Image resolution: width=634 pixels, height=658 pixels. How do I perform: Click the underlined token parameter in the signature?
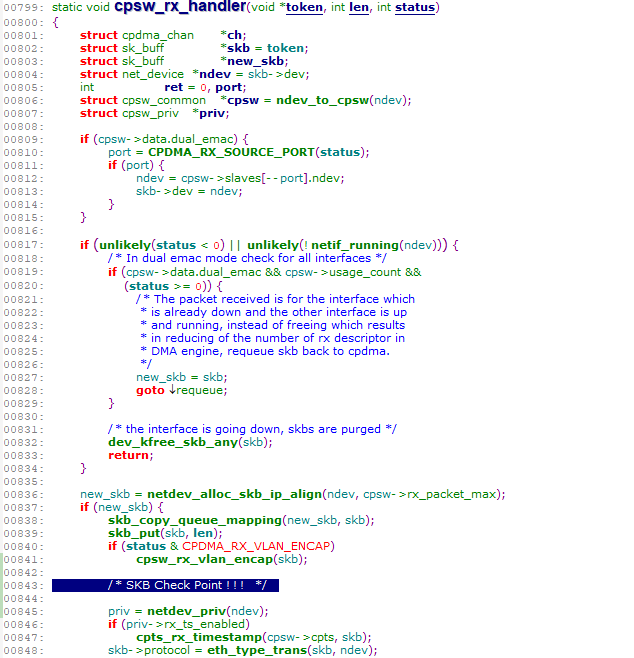tap(304, 8)
